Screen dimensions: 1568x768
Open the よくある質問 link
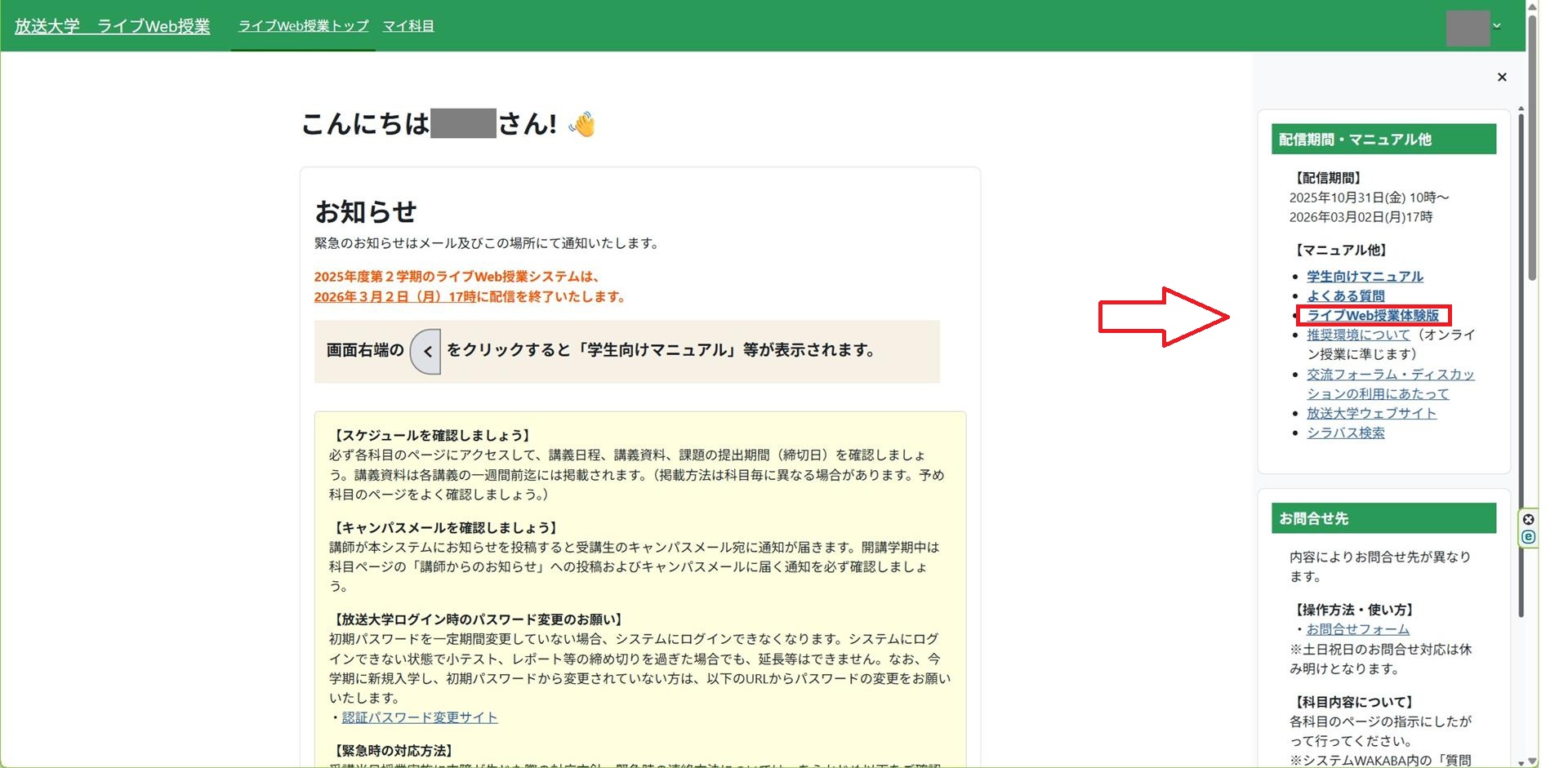point(1345,296)
